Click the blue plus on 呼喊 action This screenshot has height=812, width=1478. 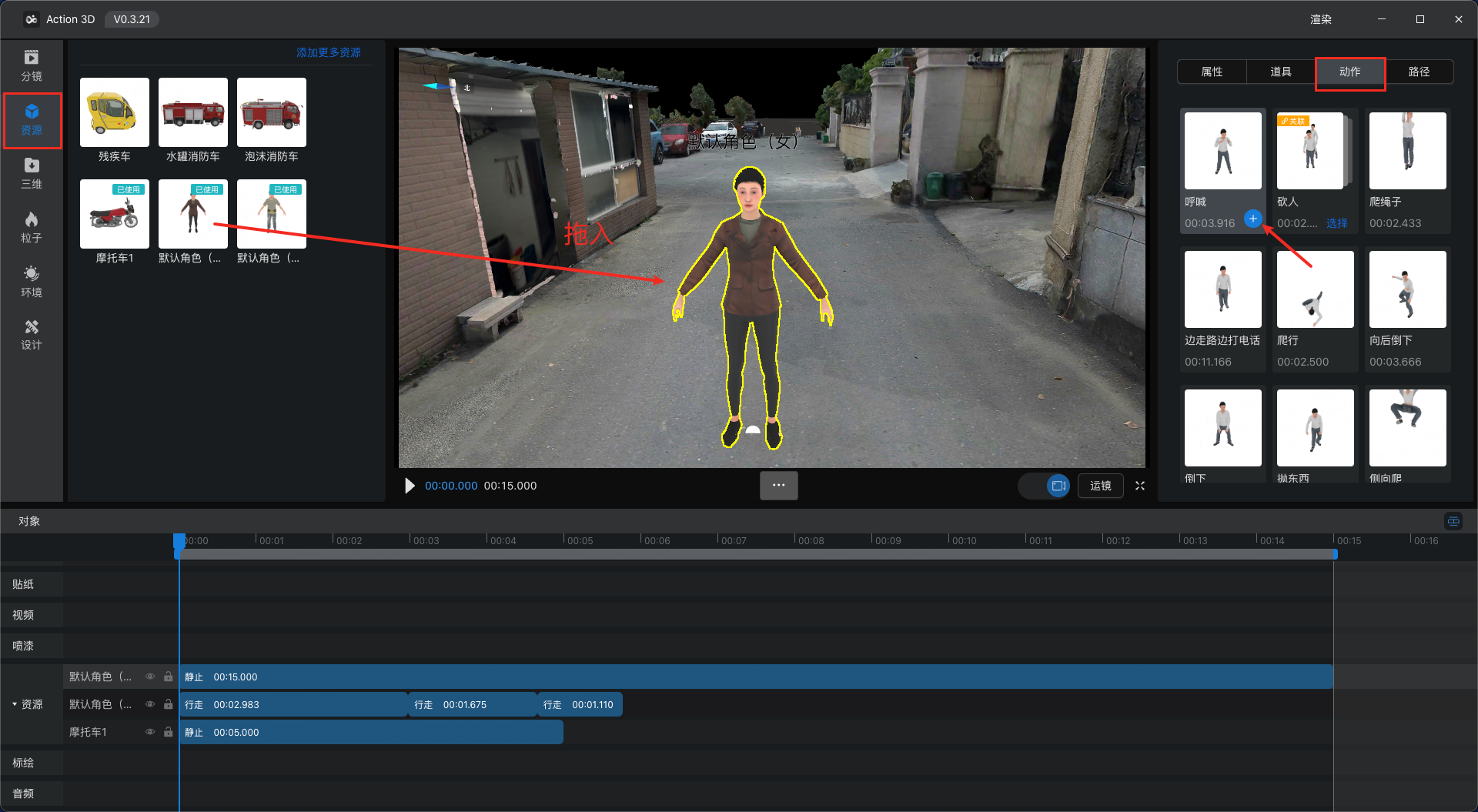tap(1252, 219)
